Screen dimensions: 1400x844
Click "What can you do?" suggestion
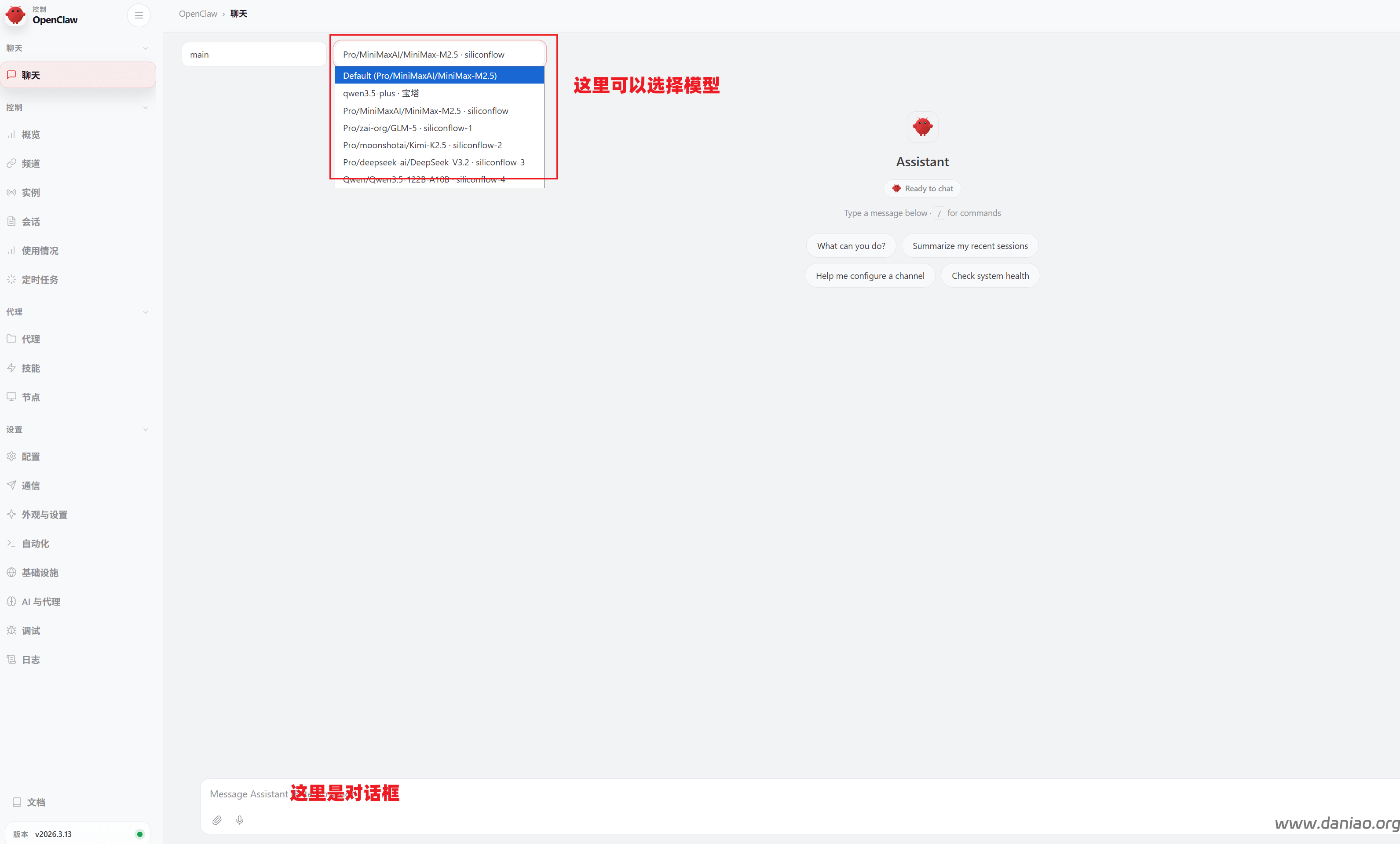click(851, 246)
